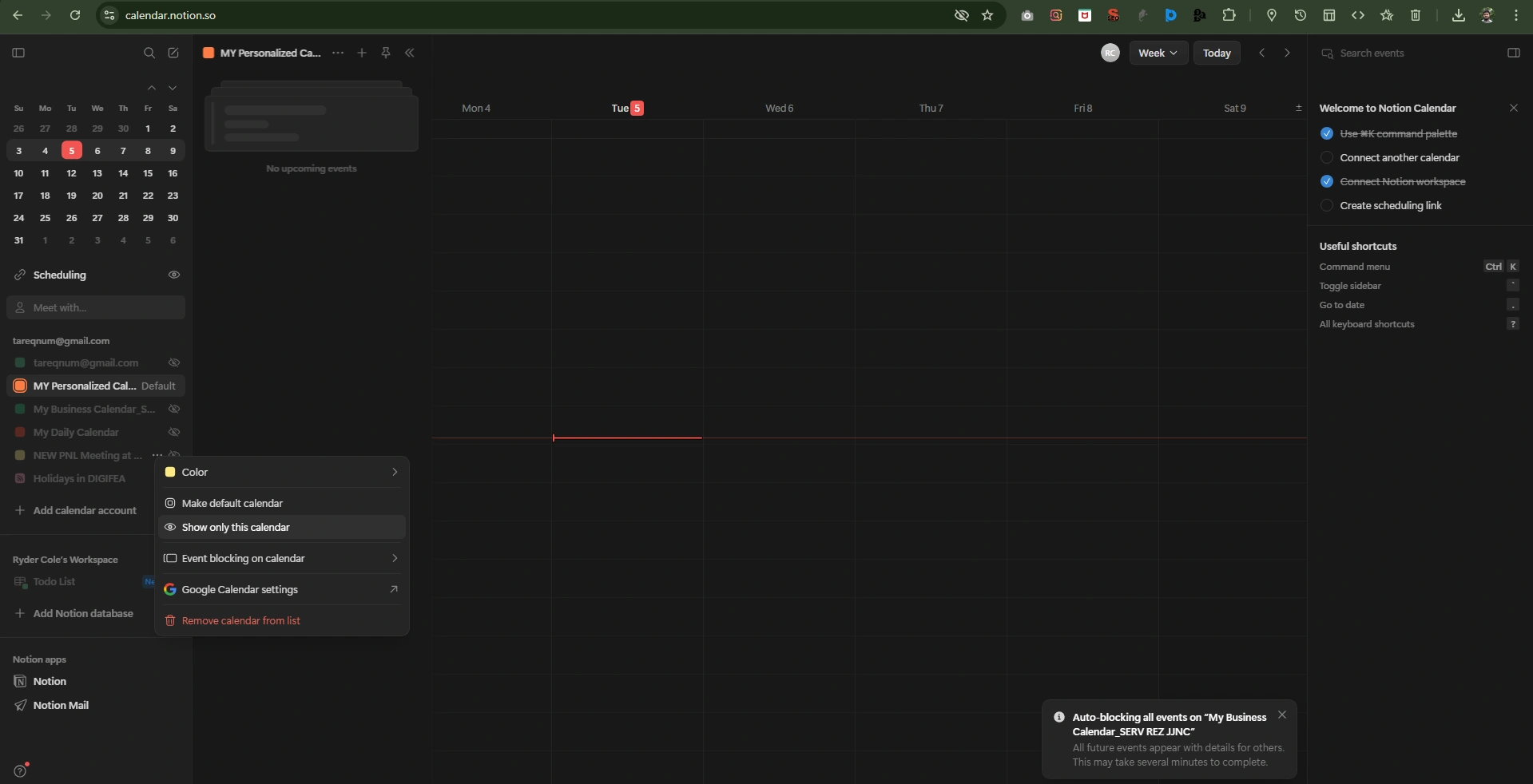Screen dimensions: 1533x784
Task: Open three-dot options for NEW PNL Meeting calendar
Action: pos(157,455)
